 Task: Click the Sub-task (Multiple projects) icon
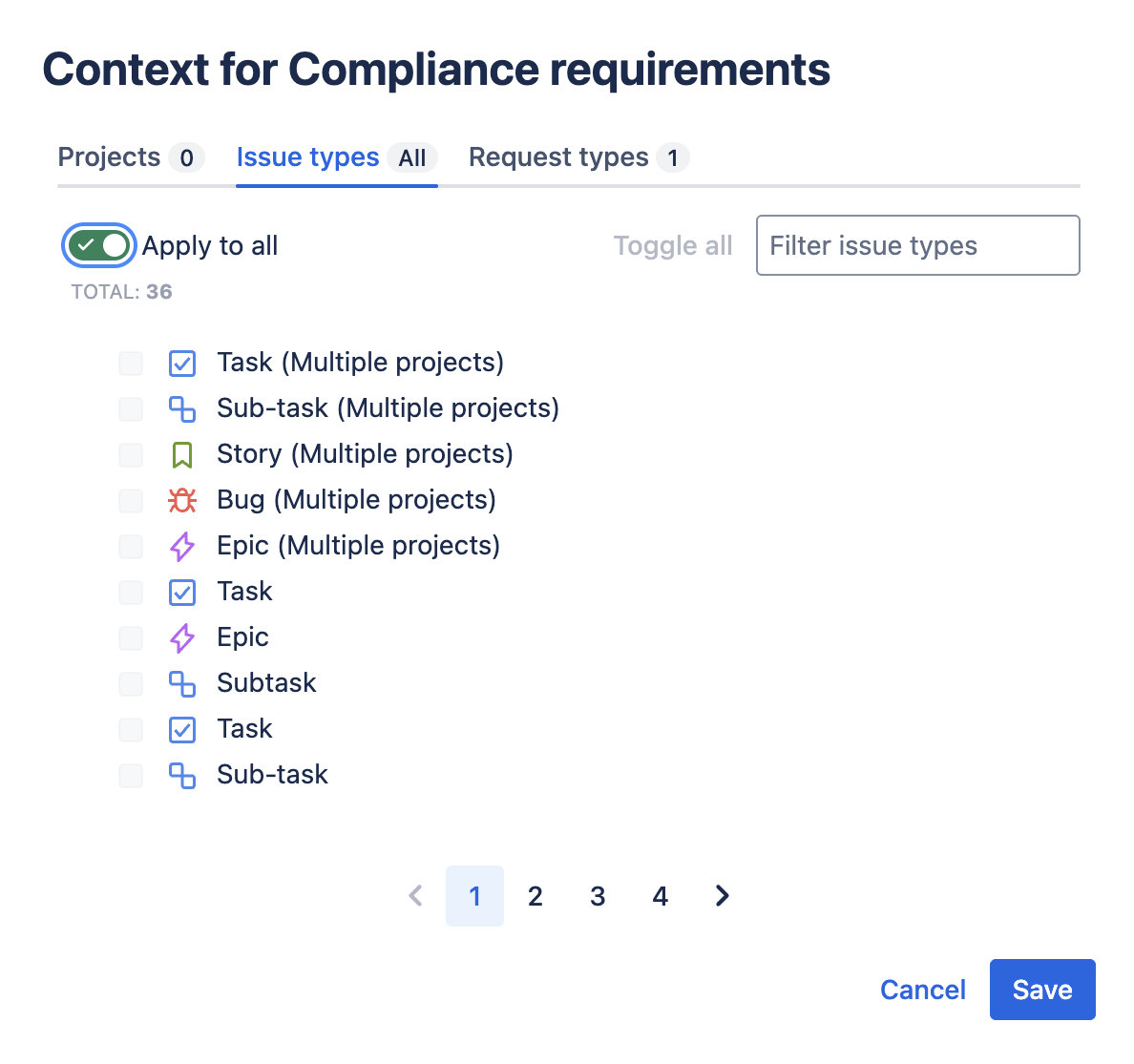pyautogui.click(x=182, y=408)
